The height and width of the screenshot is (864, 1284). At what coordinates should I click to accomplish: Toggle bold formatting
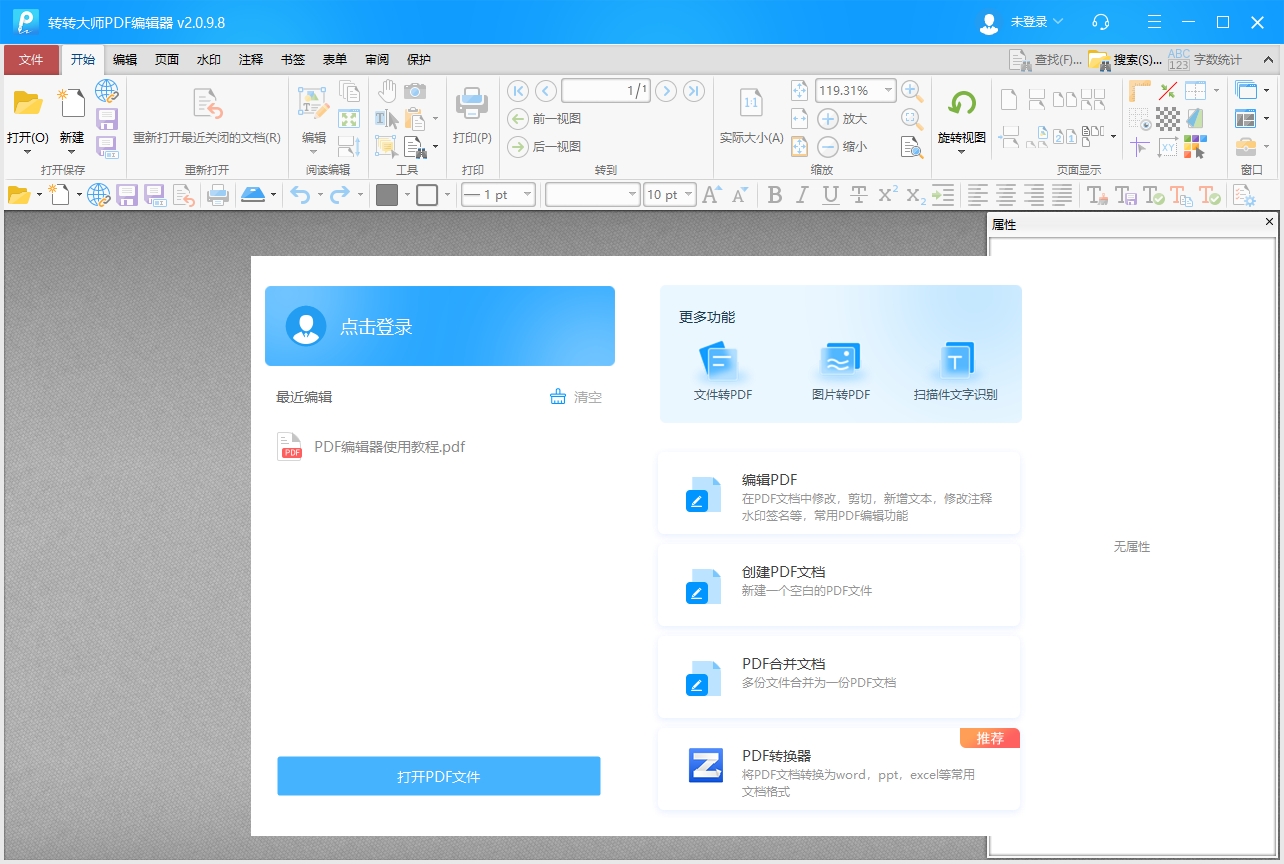775,195
